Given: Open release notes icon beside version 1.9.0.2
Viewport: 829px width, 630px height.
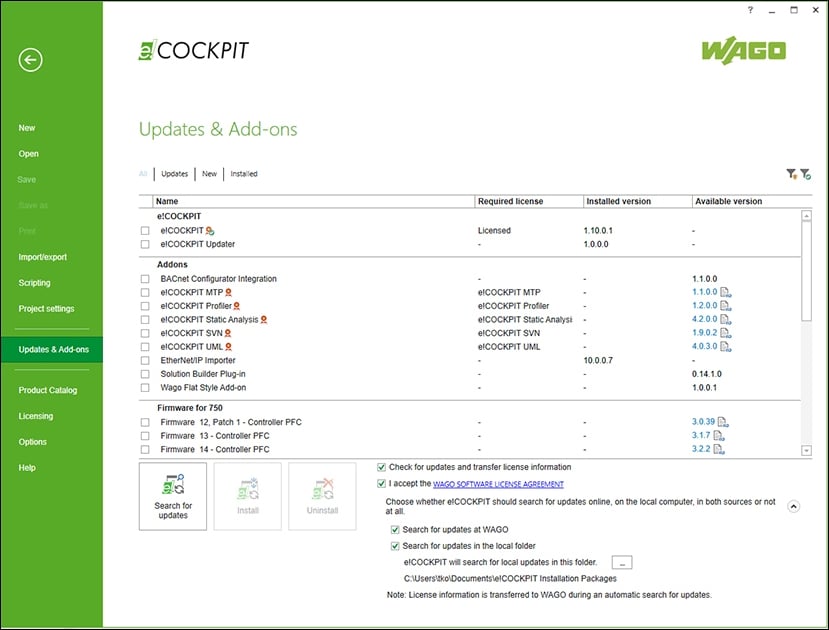Looking at the screenshot, I should click(725, 333).
